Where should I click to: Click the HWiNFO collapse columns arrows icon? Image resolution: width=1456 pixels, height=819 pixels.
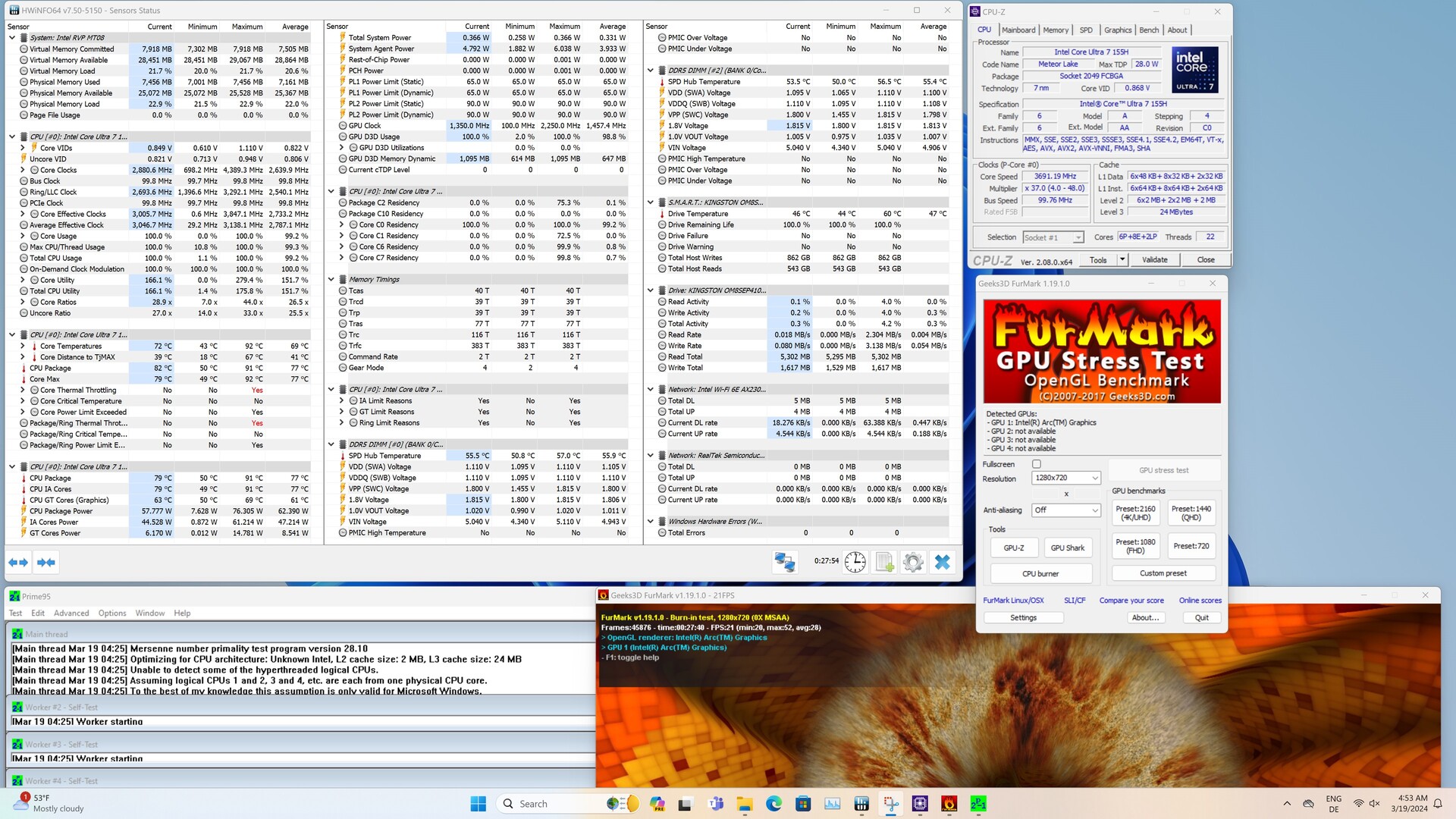pyautogui.click(x=45, y=562)
